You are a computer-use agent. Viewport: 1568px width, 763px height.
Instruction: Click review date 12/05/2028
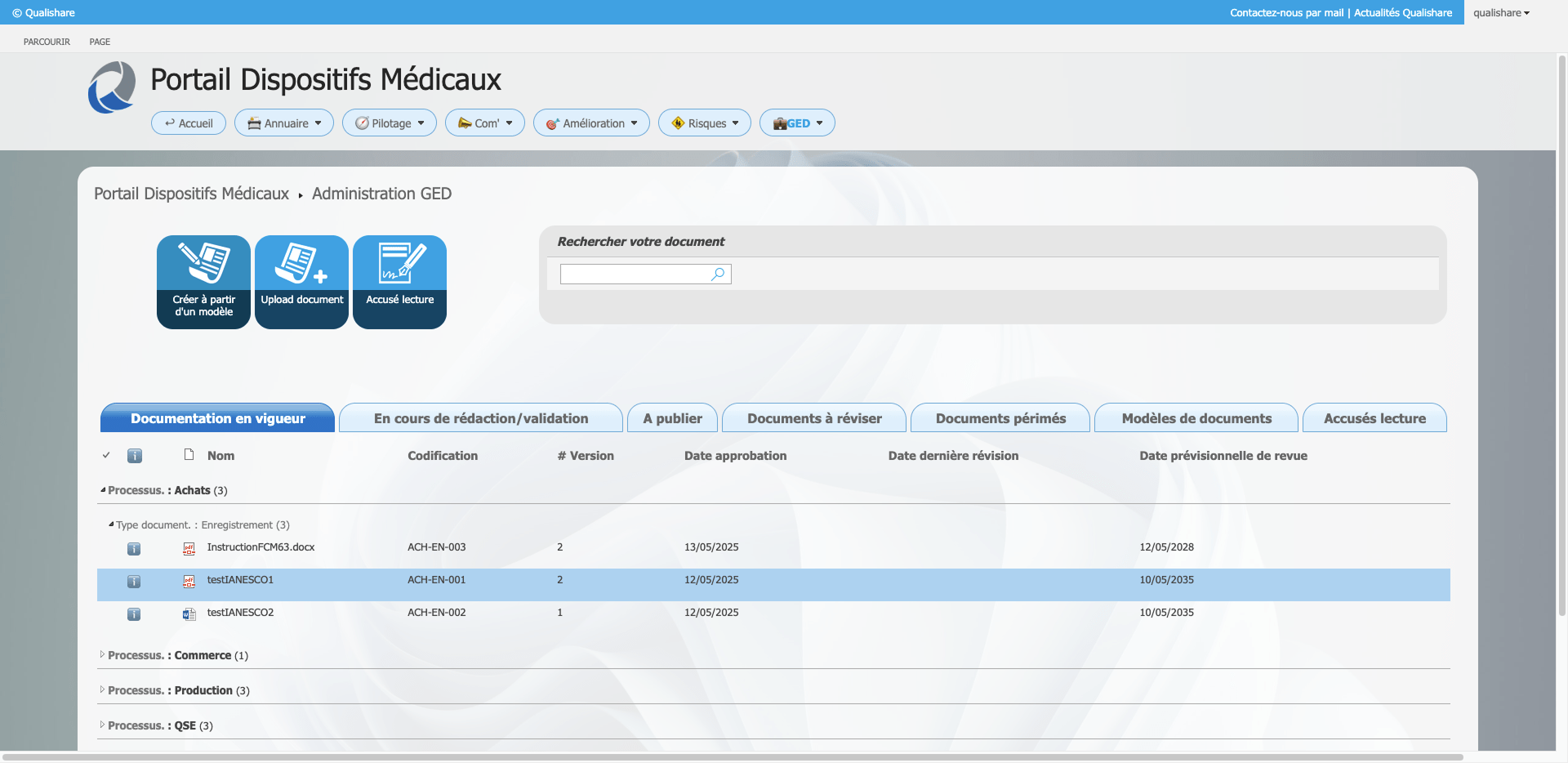tap(1166, 547)
